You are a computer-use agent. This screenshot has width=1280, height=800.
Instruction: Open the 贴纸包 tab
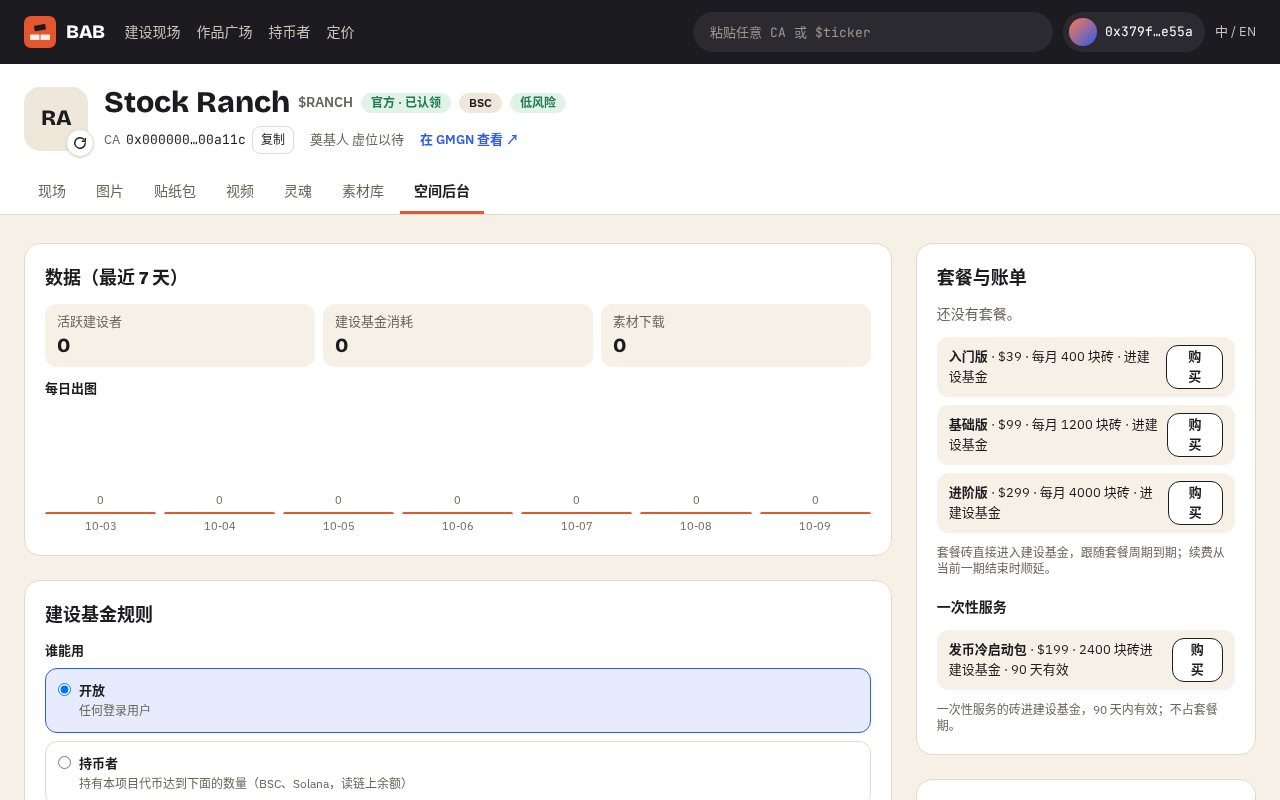pos(175,191)
